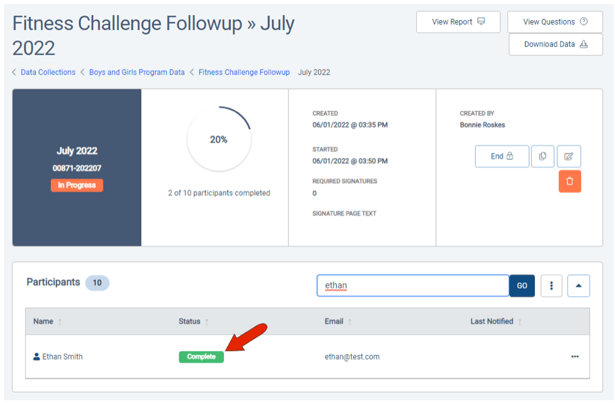Click the edit pencil icon
The width and height of the screenshot is (615, 403).
coord(569,156)
